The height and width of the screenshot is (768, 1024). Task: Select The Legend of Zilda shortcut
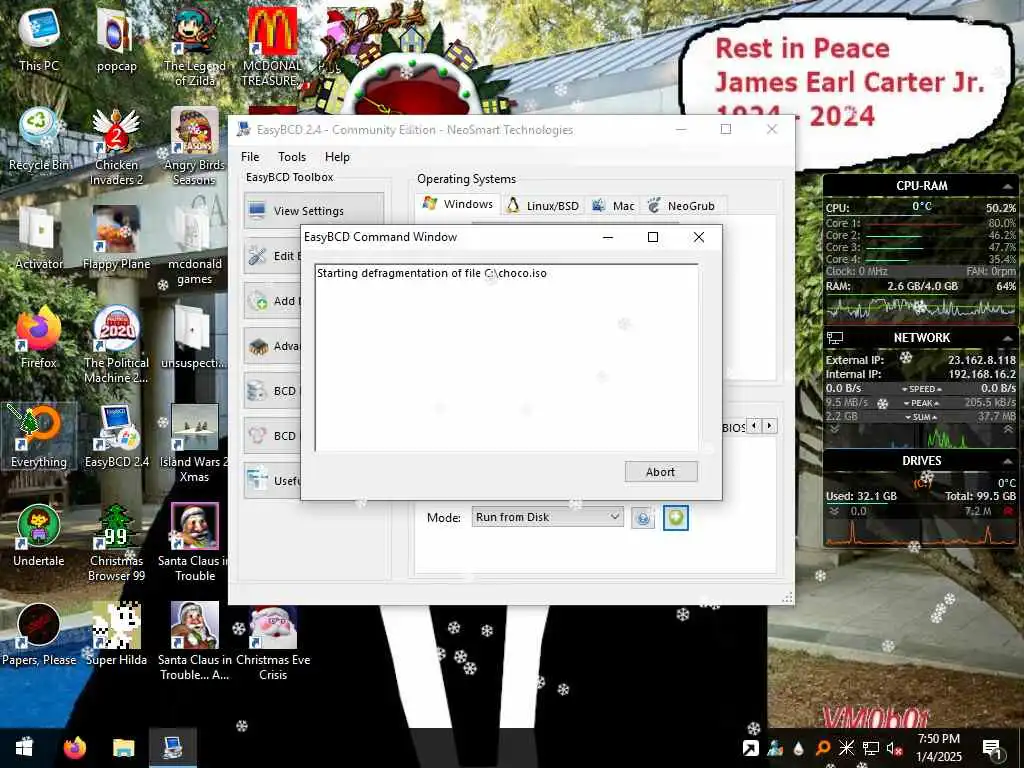click(x=195, y=47)
